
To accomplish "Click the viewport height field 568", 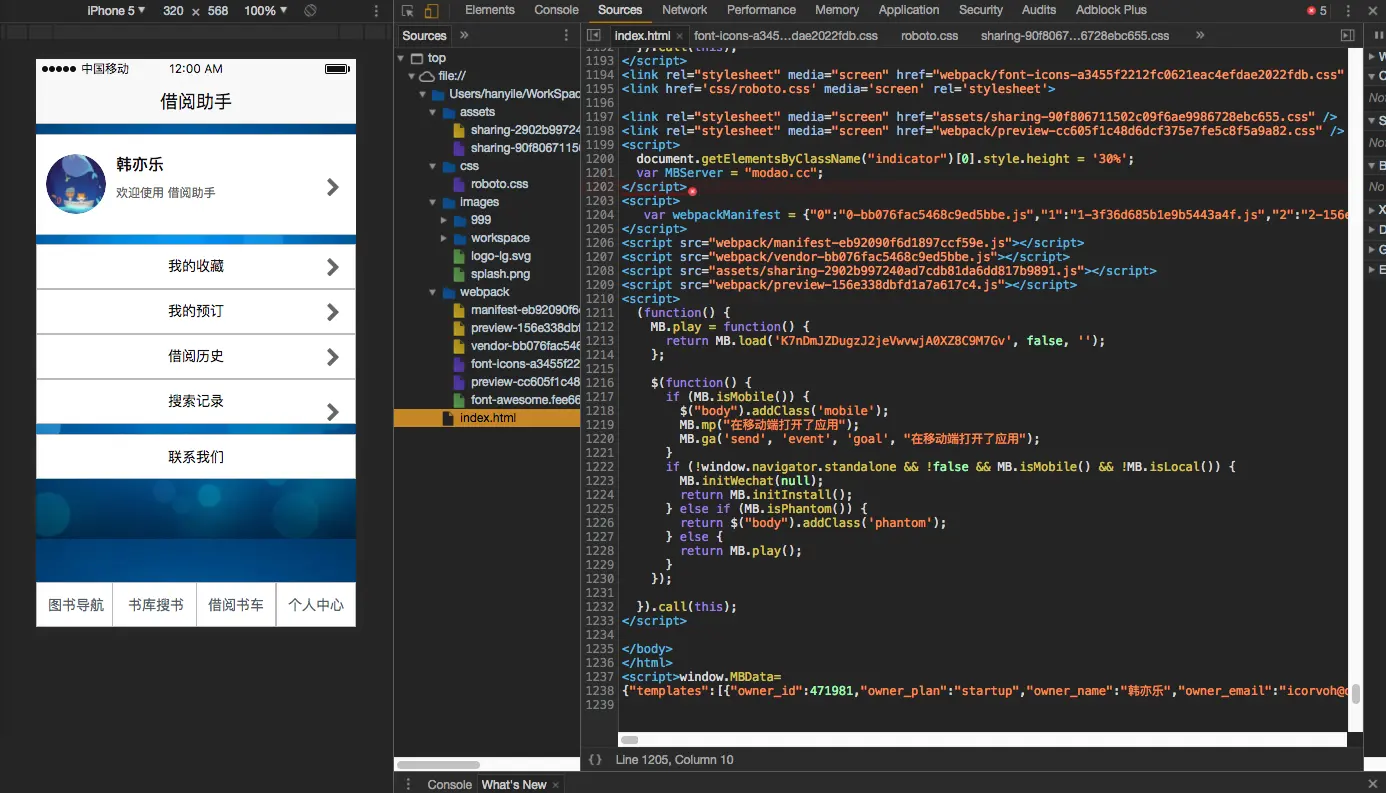I will pyautogui.click(x=218, y=11).
